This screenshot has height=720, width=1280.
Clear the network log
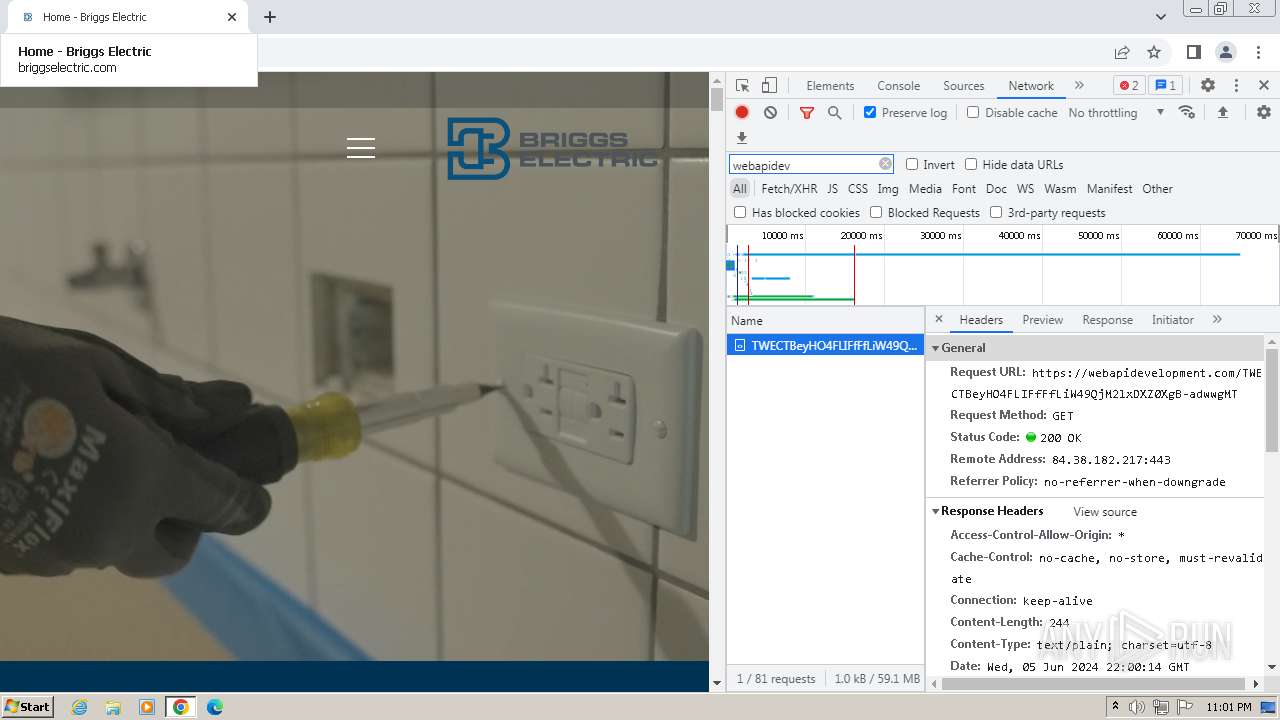pyautogui.click(x=770, y=113)
